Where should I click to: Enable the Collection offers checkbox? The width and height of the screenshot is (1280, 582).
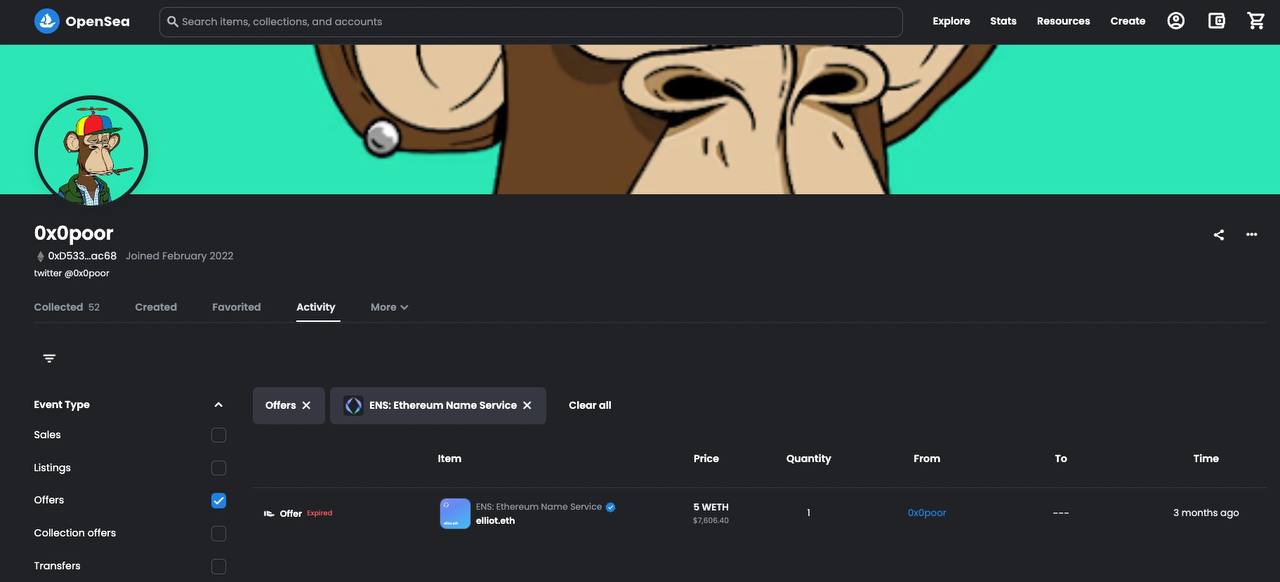click(x=219, y=533)
